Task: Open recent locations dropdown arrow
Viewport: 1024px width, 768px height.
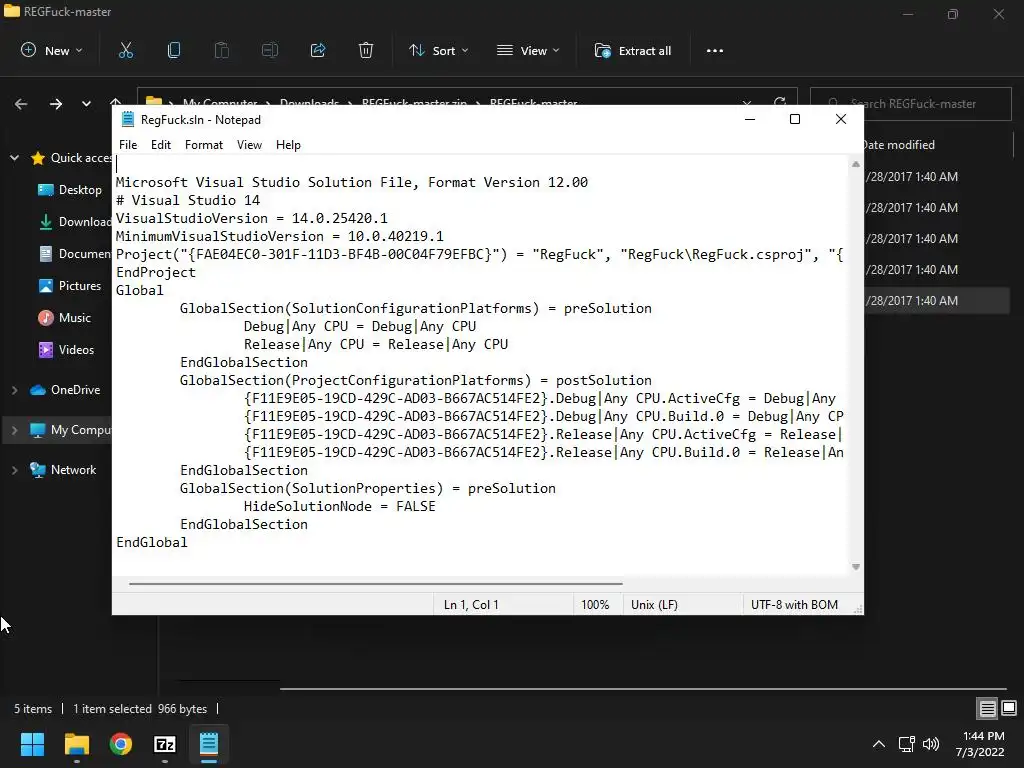Action: pos(86,104)
